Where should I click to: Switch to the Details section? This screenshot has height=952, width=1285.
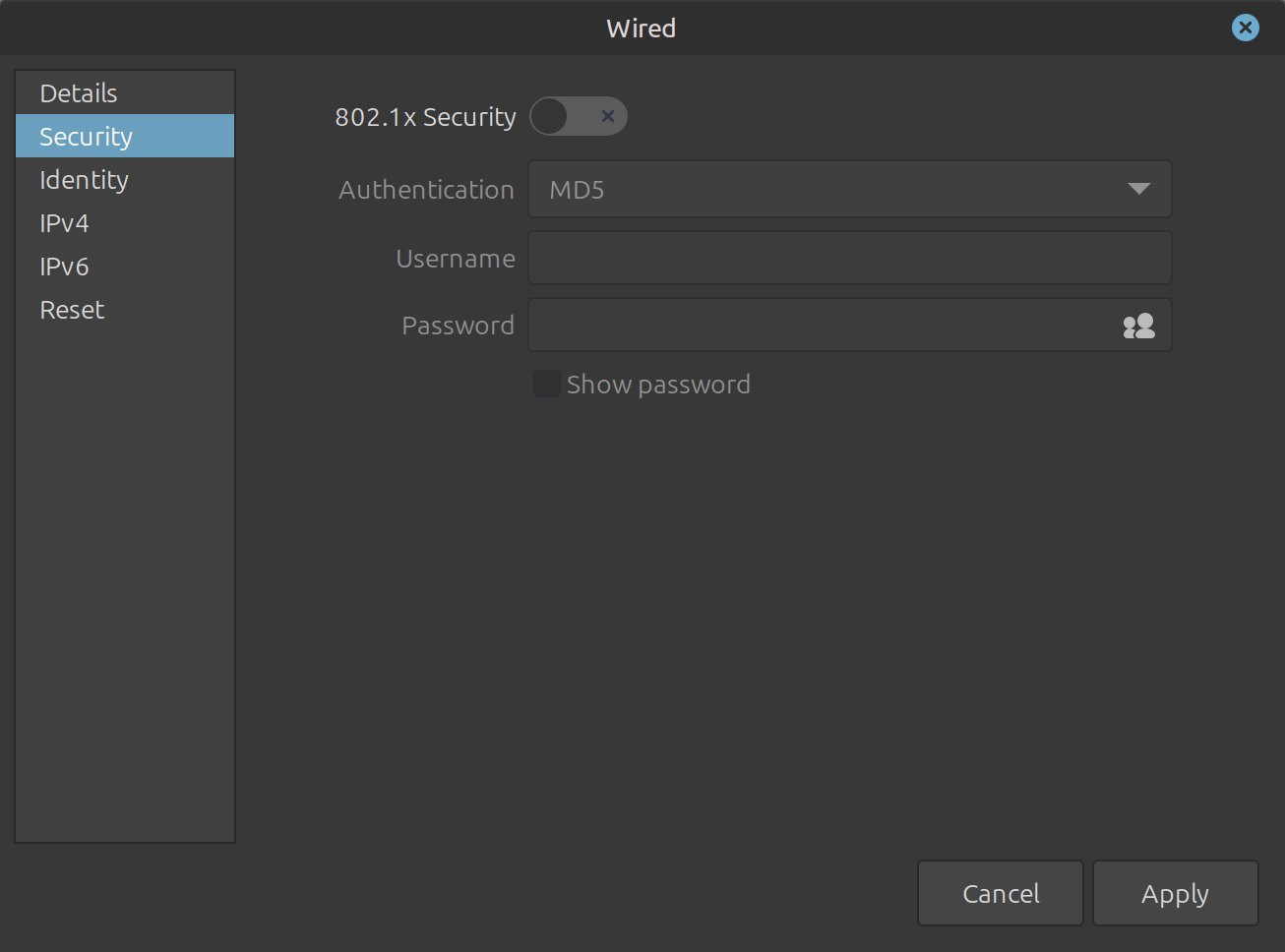coord(79,93)
